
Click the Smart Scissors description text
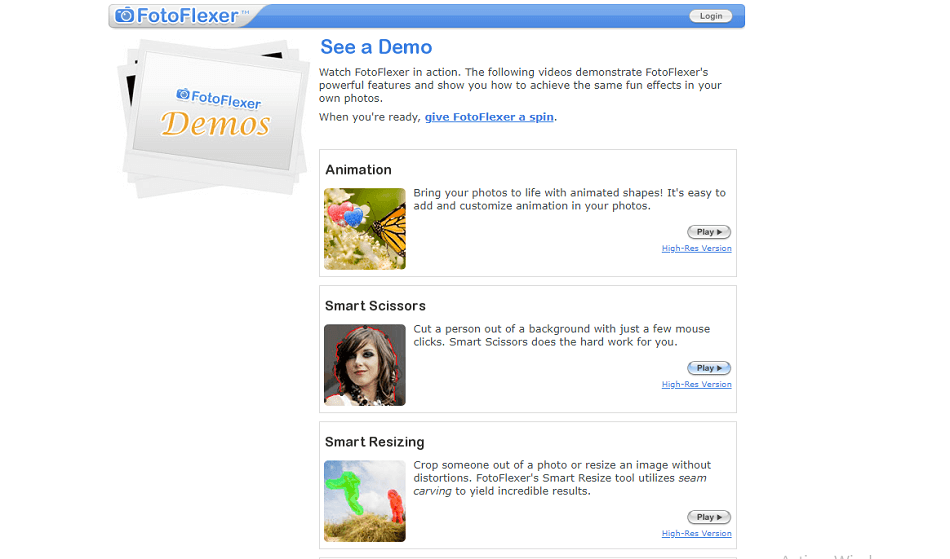point(562,336)
